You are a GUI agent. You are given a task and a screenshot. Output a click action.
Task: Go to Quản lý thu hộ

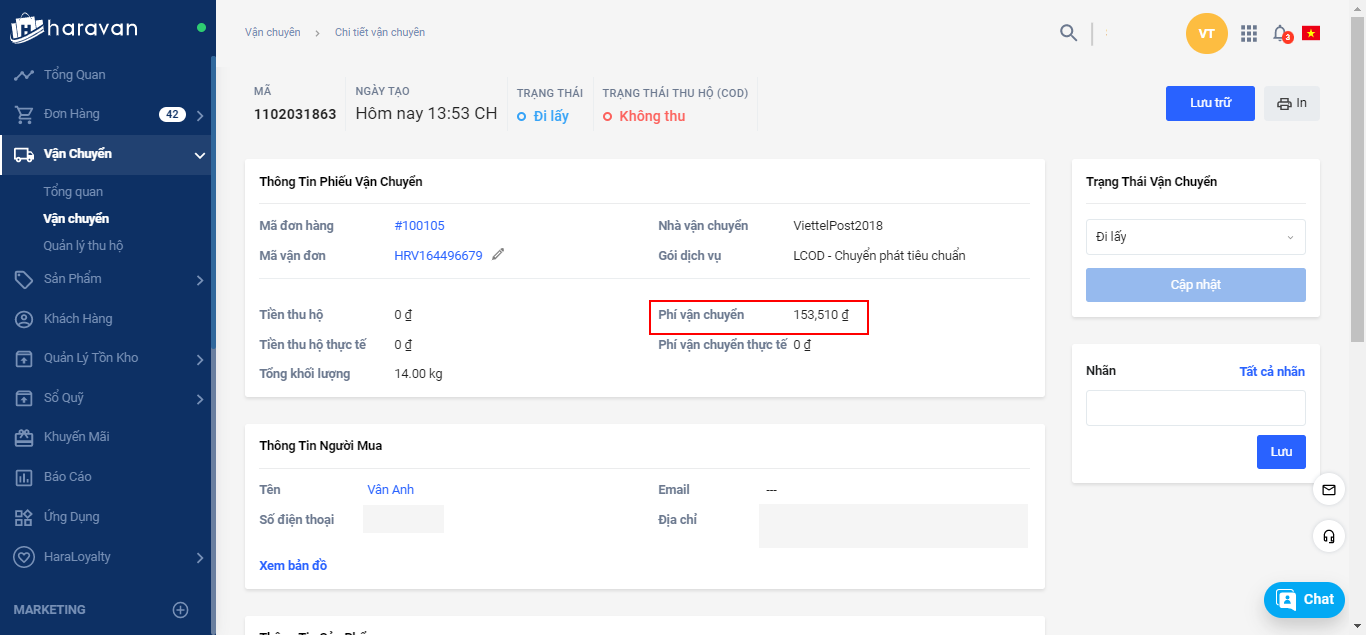[x=83, y=246]
